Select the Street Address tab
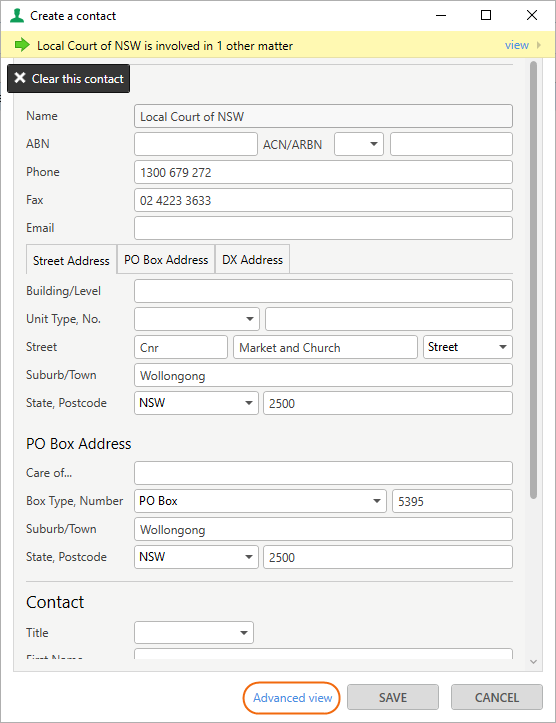The height and width of the screenshot is (723, 556). (71, 260)
